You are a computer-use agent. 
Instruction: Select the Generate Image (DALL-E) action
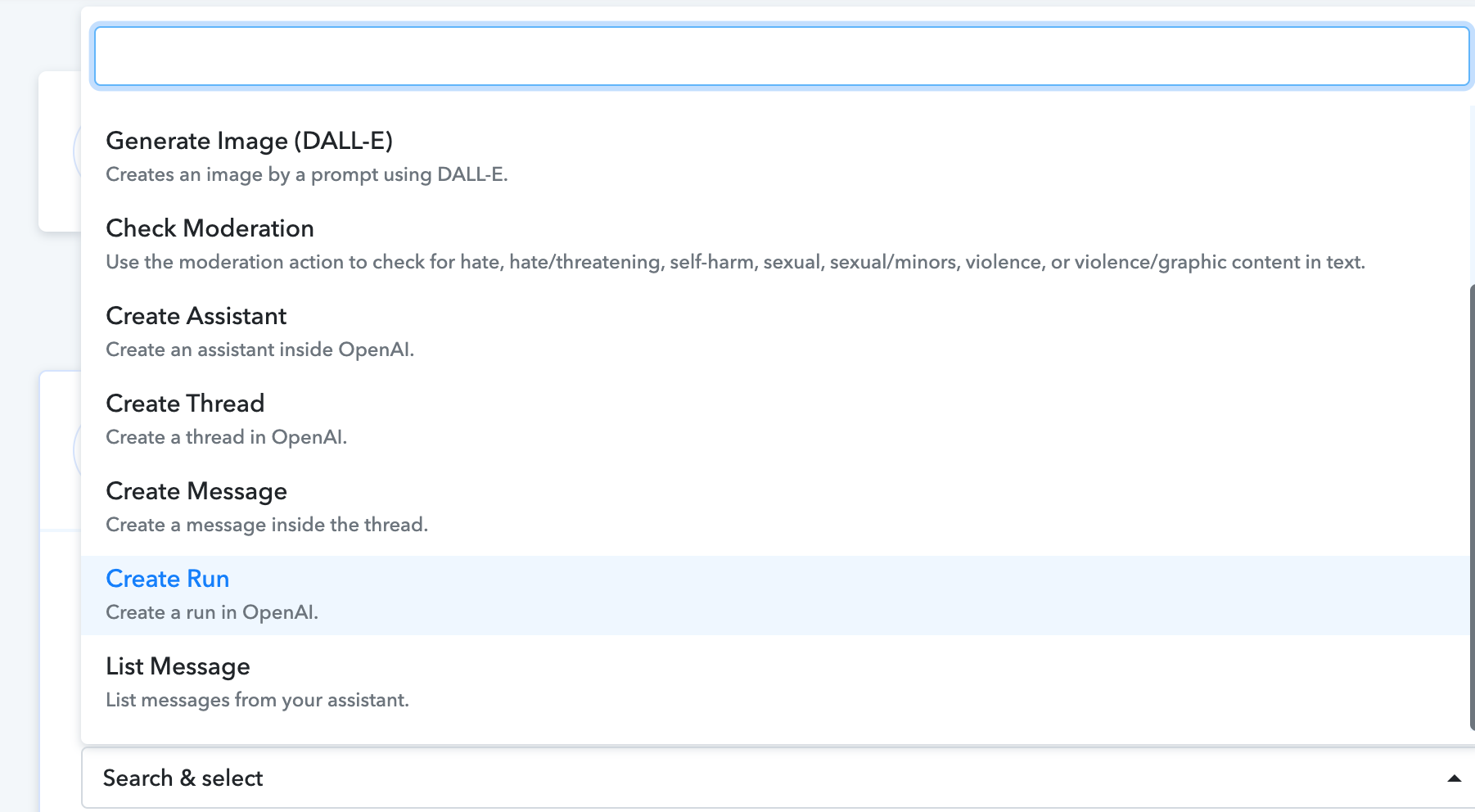(x=775, y=156)
